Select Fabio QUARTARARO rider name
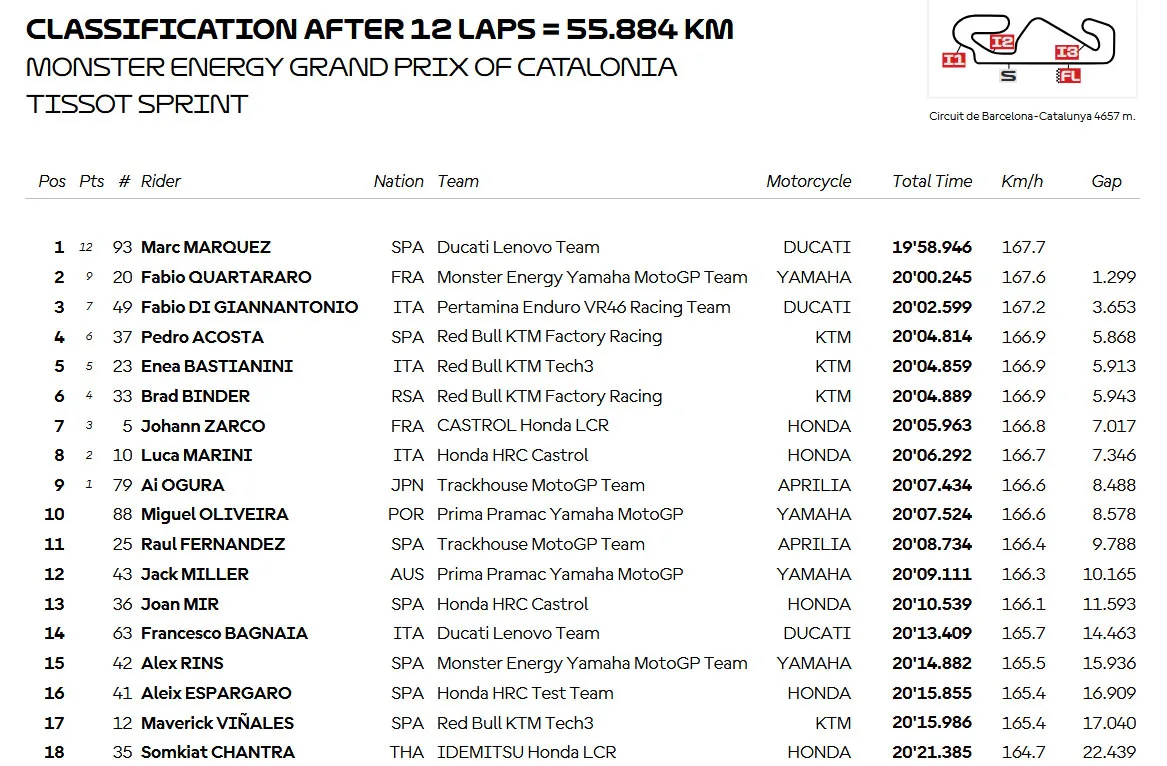The width and height of the screenshot is (1167, 766). (226, 277)
